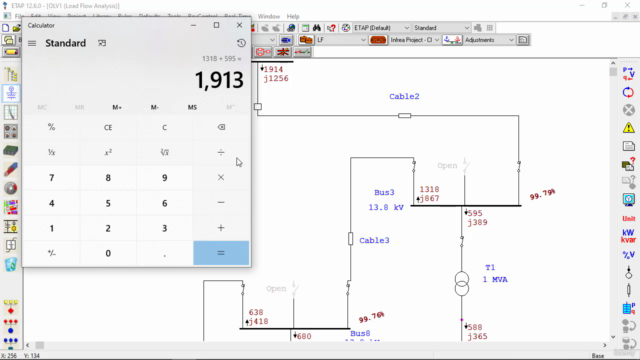The height and width of the screenshot is (360, 640).
Task: Click the Calculator equals button
Action: [x=221, y=253]
